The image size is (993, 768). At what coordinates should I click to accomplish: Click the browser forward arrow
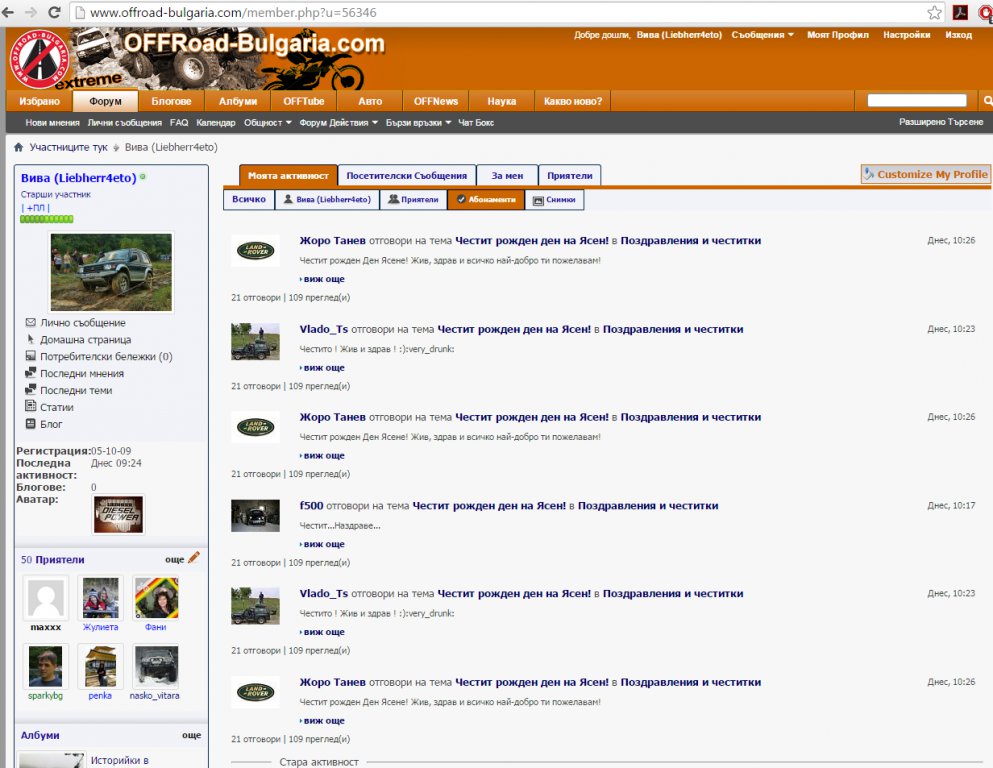pos(30,13)
